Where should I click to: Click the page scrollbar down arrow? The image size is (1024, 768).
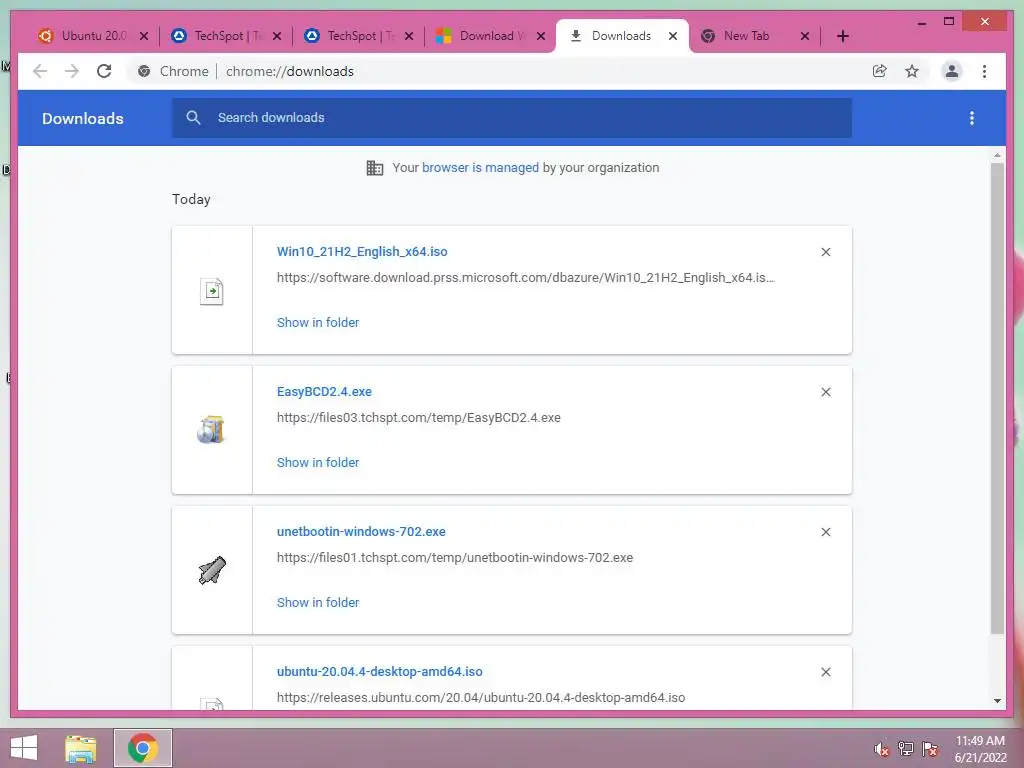tap(997, 701)
